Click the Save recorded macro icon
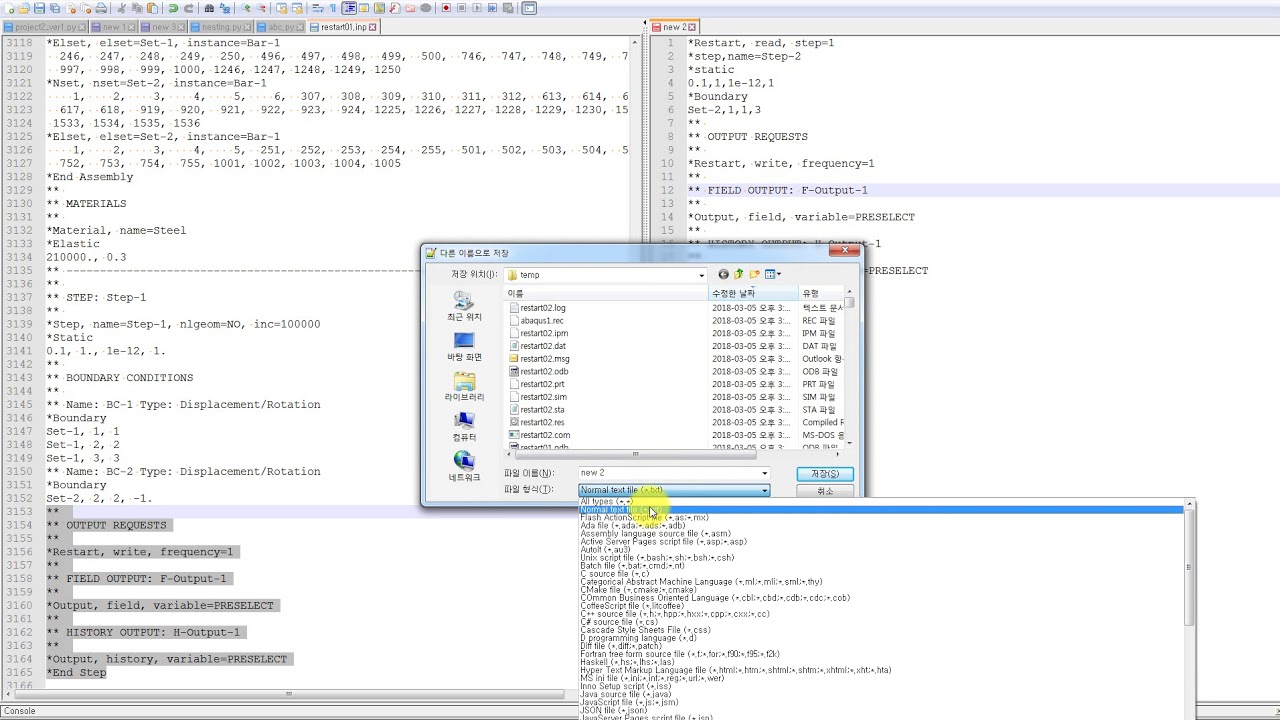 click(x=508, y=8)
